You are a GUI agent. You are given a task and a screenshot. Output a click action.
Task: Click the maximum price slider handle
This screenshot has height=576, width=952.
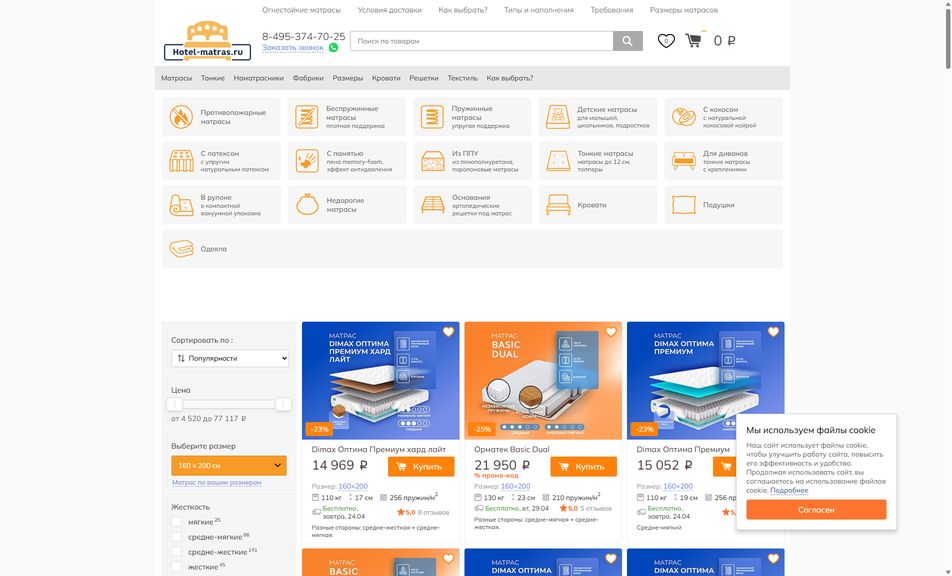pyautogui.click(x=283, y=404)
